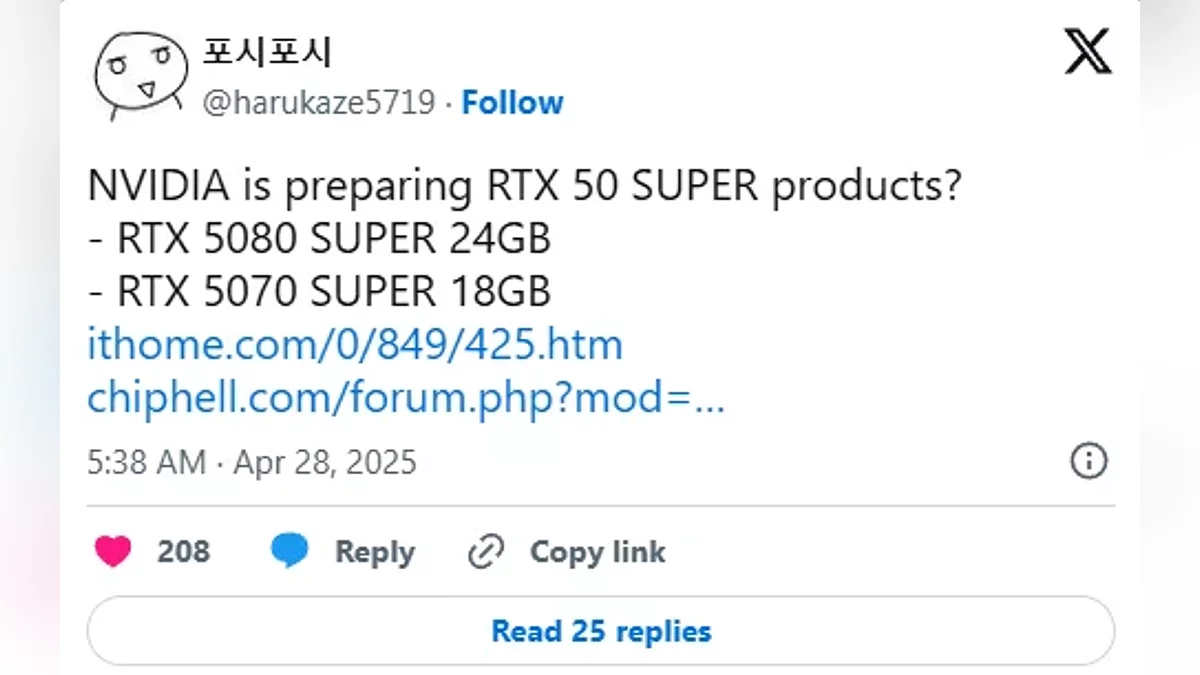1200x675 pixels.
Task: Click the X logo
Action: pyautogui.click(x=1087, y=51)
